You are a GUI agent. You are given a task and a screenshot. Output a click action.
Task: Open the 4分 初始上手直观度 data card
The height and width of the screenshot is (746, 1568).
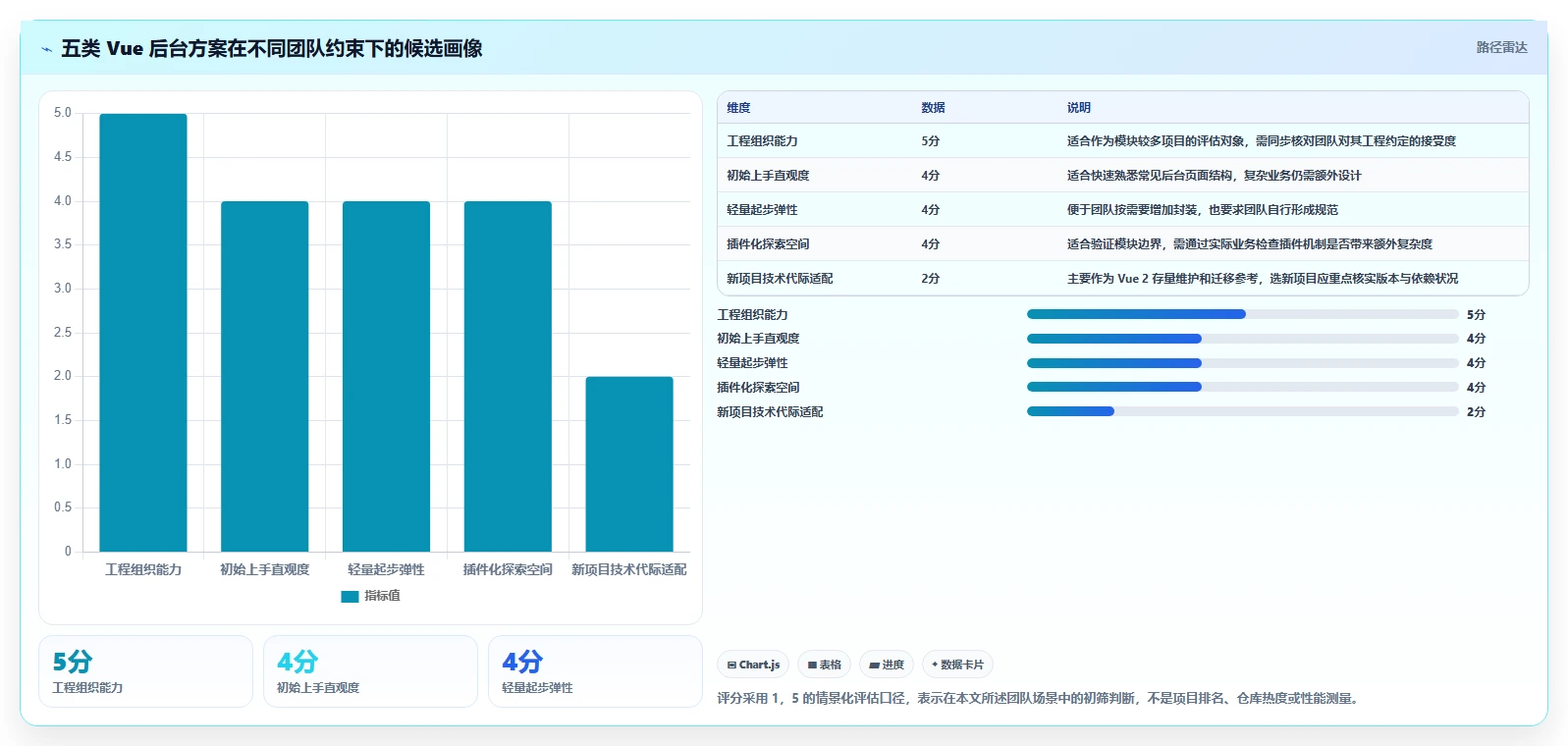(x=370, y=671)
